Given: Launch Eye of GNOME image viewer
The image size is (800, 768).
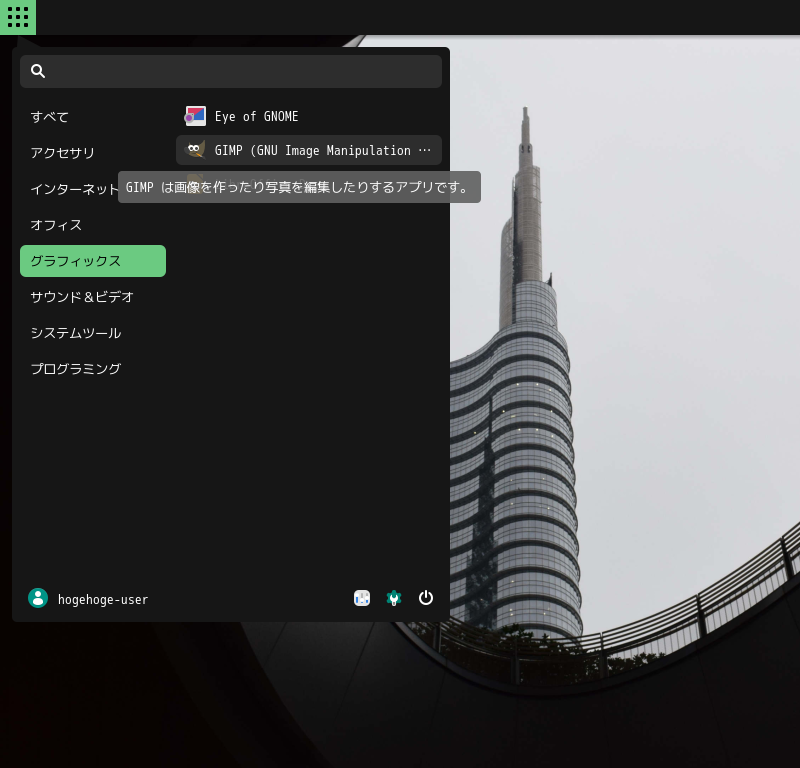Looking at the screenshot, I should click(x=309, y=116).
